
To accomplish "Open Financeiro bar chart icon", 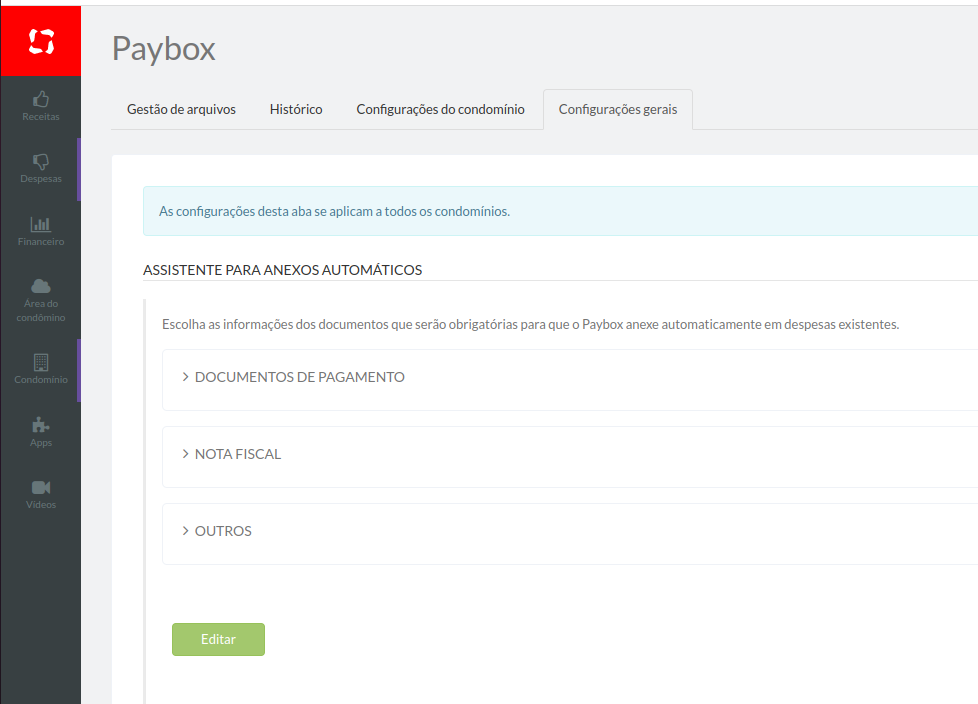I will tap(41, 224).
